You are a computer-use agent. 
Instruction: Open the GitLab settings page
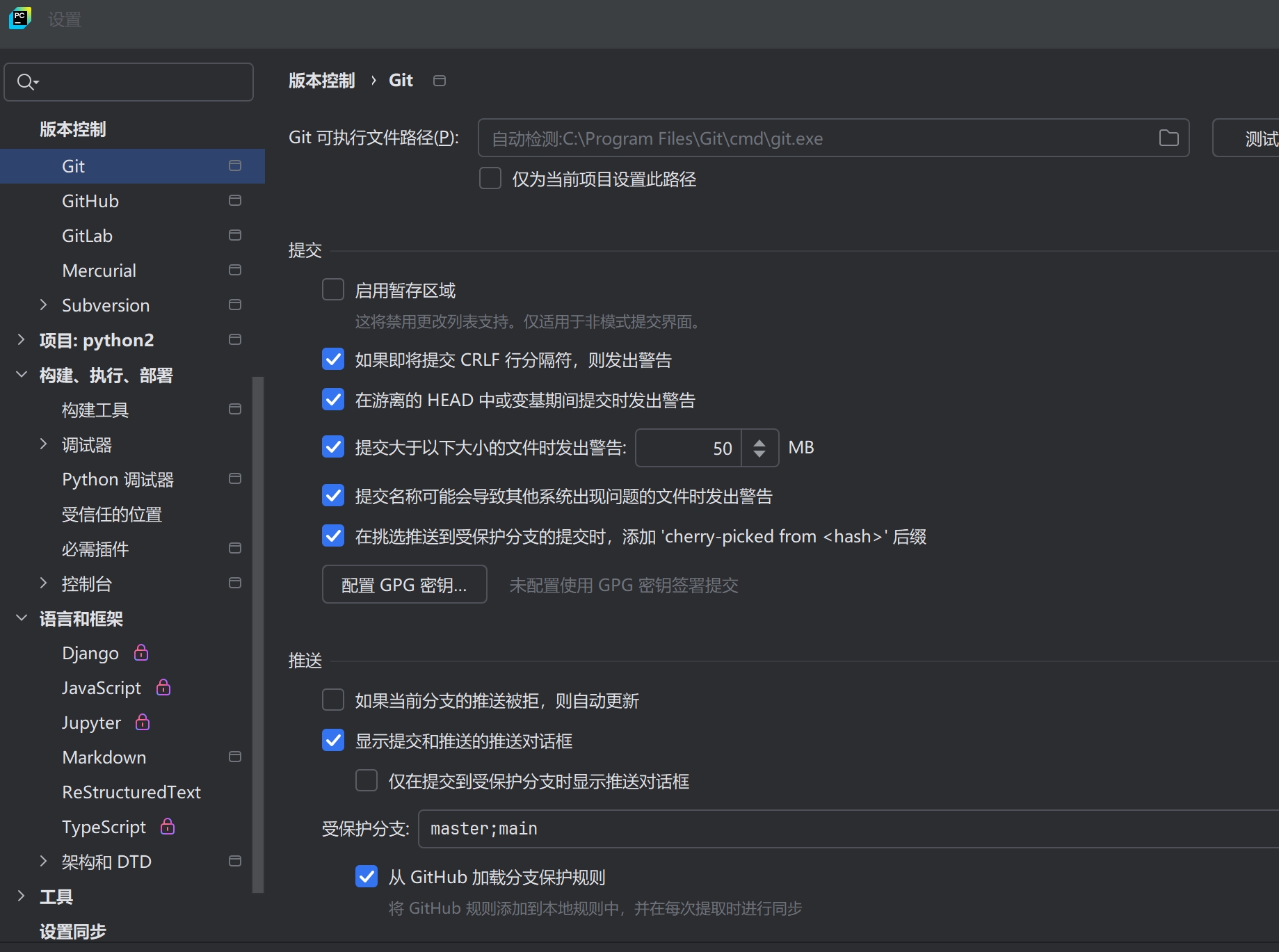tap(132, 236)
